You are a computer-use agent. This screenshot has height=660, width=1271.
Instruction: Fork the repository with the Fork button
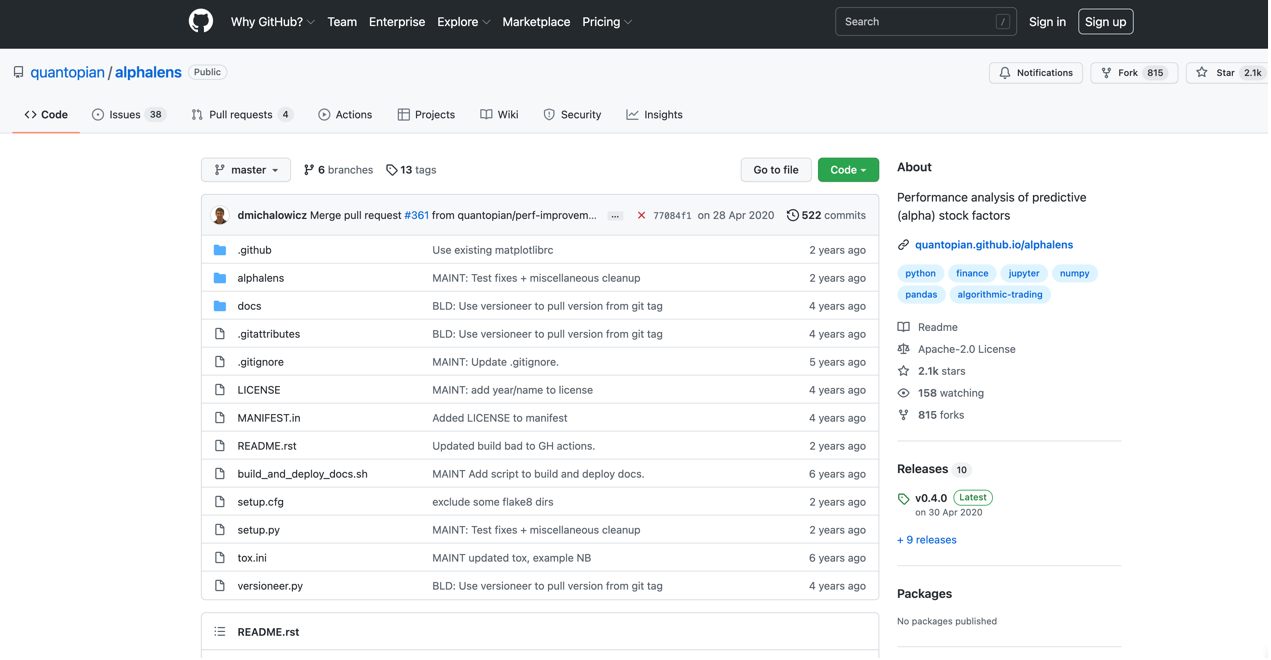click(1134, 73)
